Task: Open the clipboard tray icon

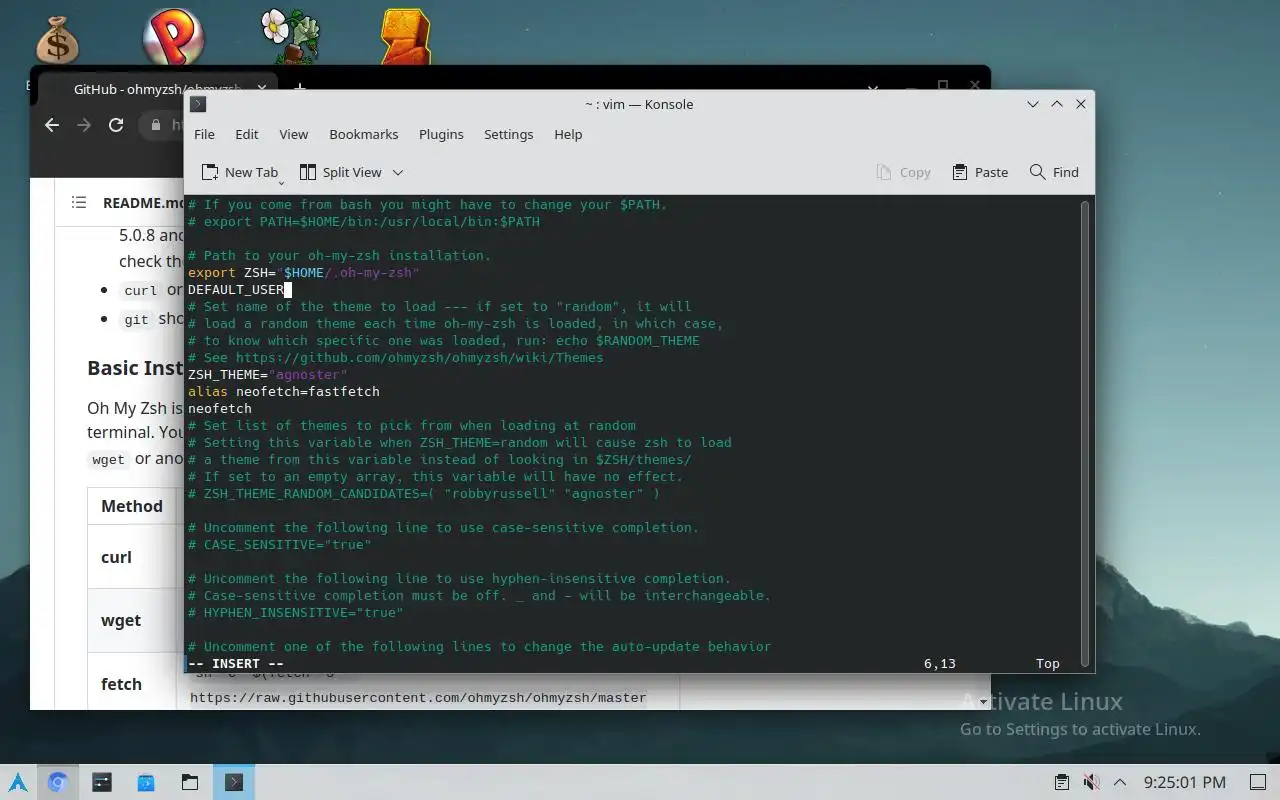Action: tap(1062, 782)
